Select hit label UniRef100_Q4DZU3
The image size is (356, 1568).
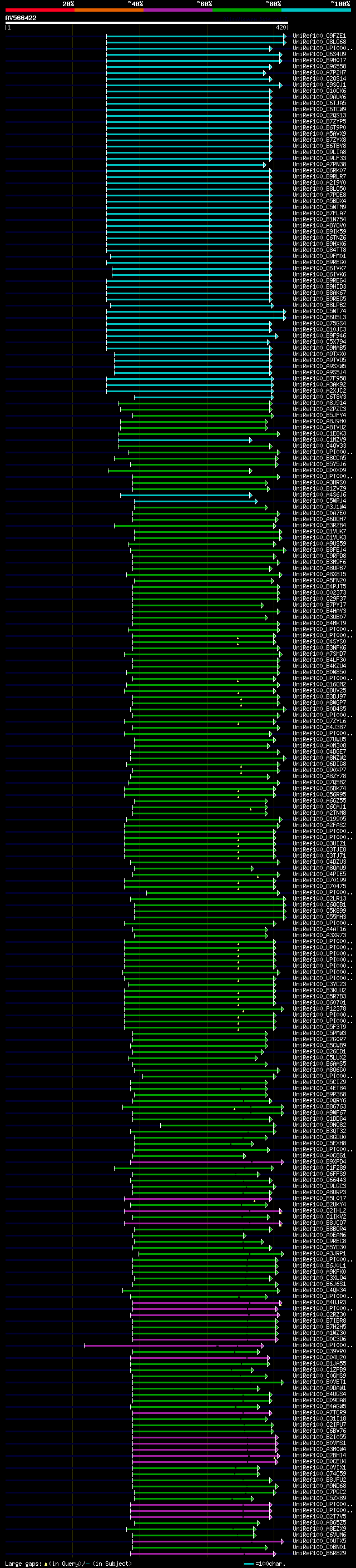point(319,862)
